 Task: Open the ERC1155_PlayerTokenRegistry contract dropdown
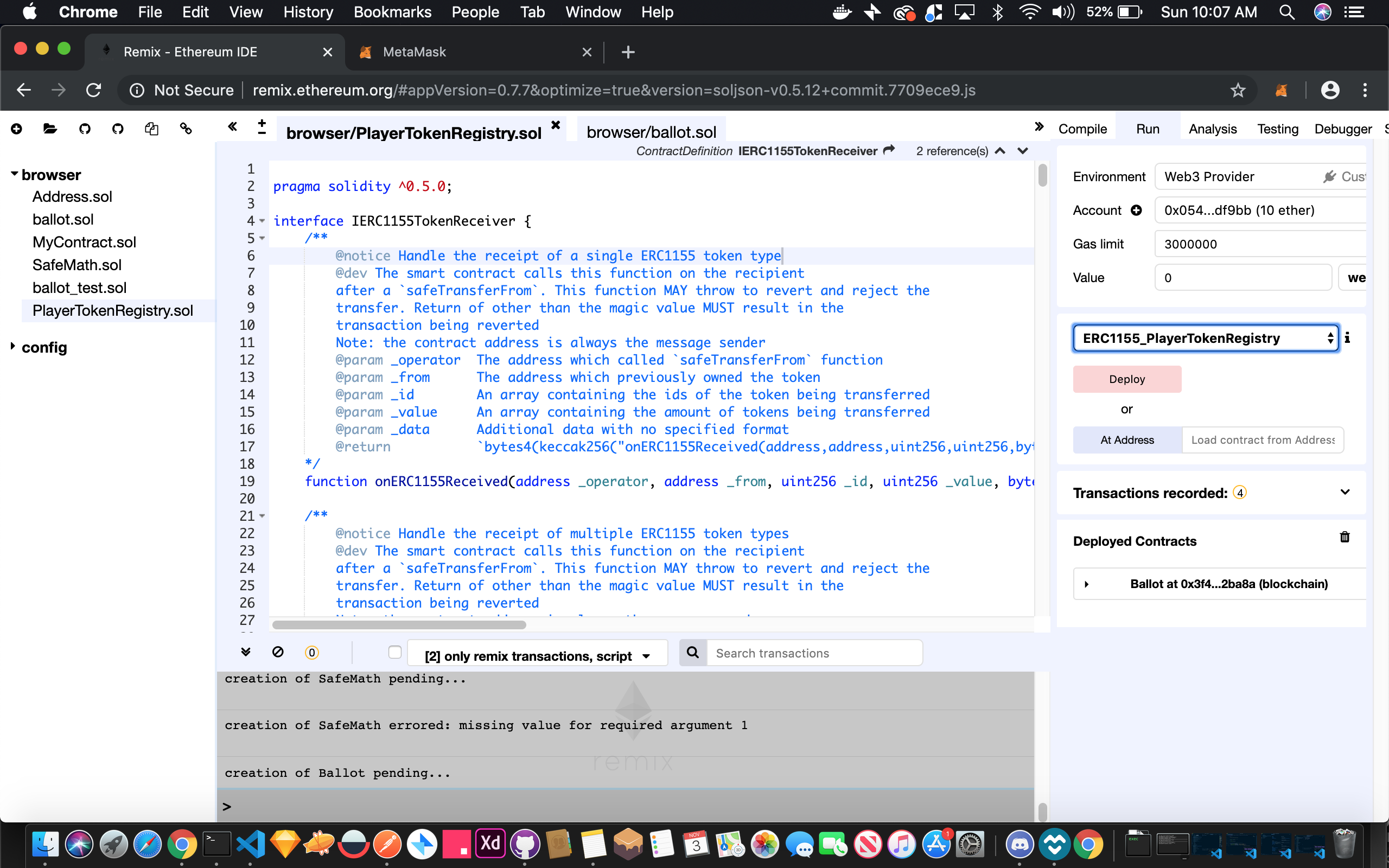tap(1205, 338)
